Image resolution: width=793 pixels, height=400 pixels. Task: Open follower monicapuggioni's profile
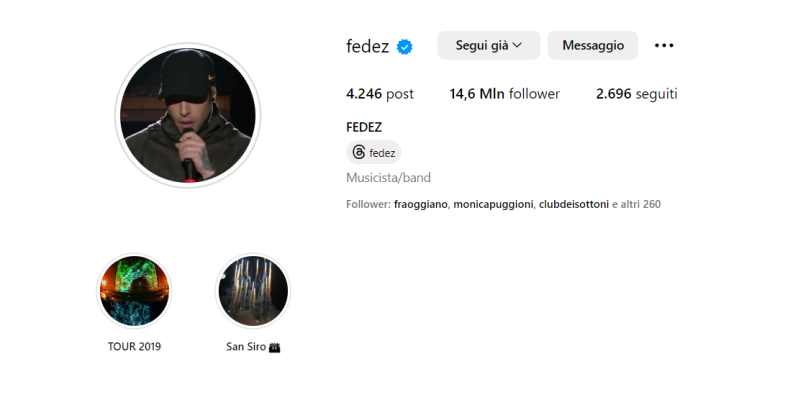coord(493,204)
